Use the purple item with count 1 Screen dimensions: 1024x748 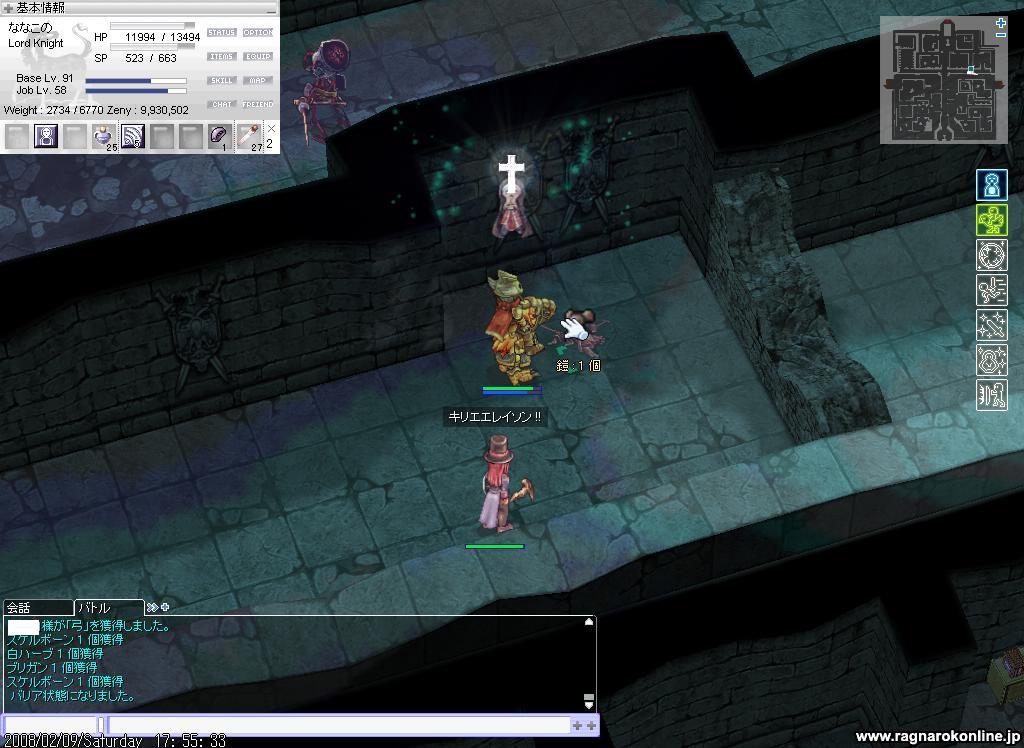(219, 137)
